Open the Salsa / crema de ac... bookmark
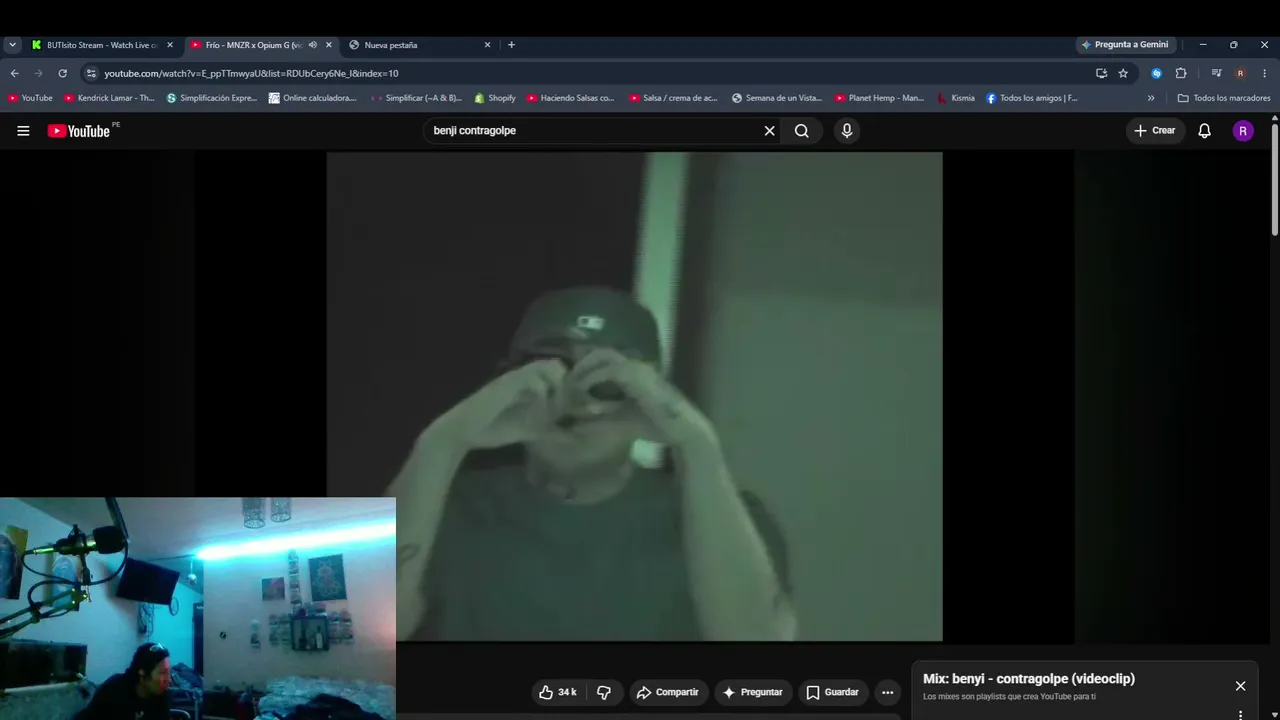Image resolution: width=1280 pixels, height=720 pixels. coord(674,98)
